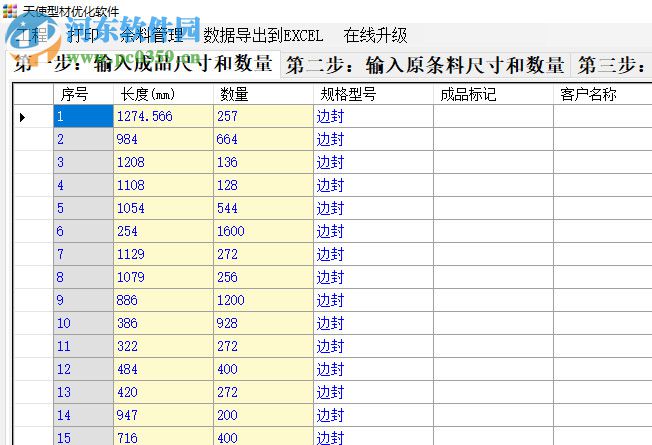Viewport: 652px width, 445px height.
Task: Select the 边封 cell in row 1
Action: click(373, 116)
